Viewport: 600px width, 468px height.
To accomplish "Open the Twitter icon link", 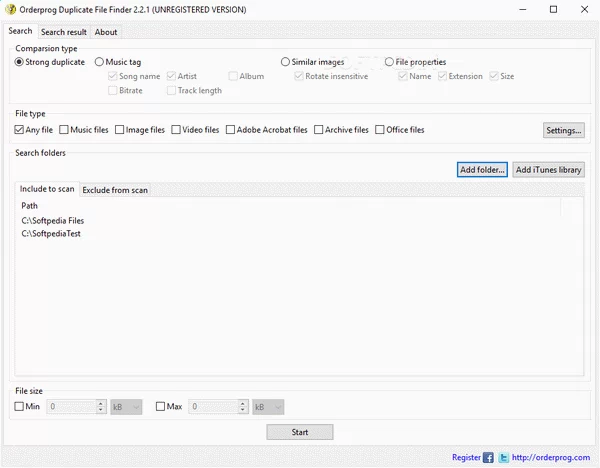I will 504,457.
